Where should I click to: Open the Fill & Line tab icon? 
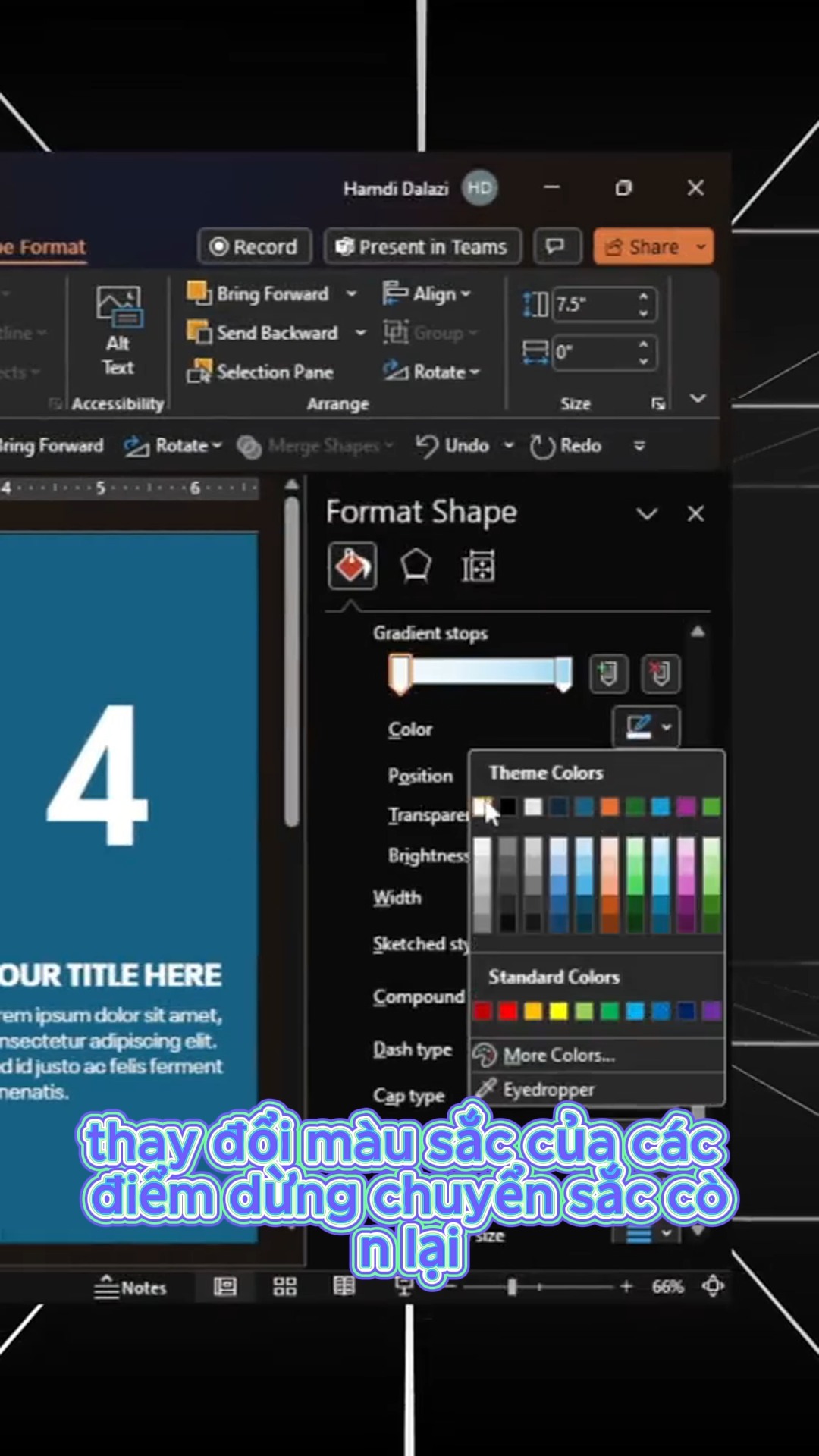[352, 566]
